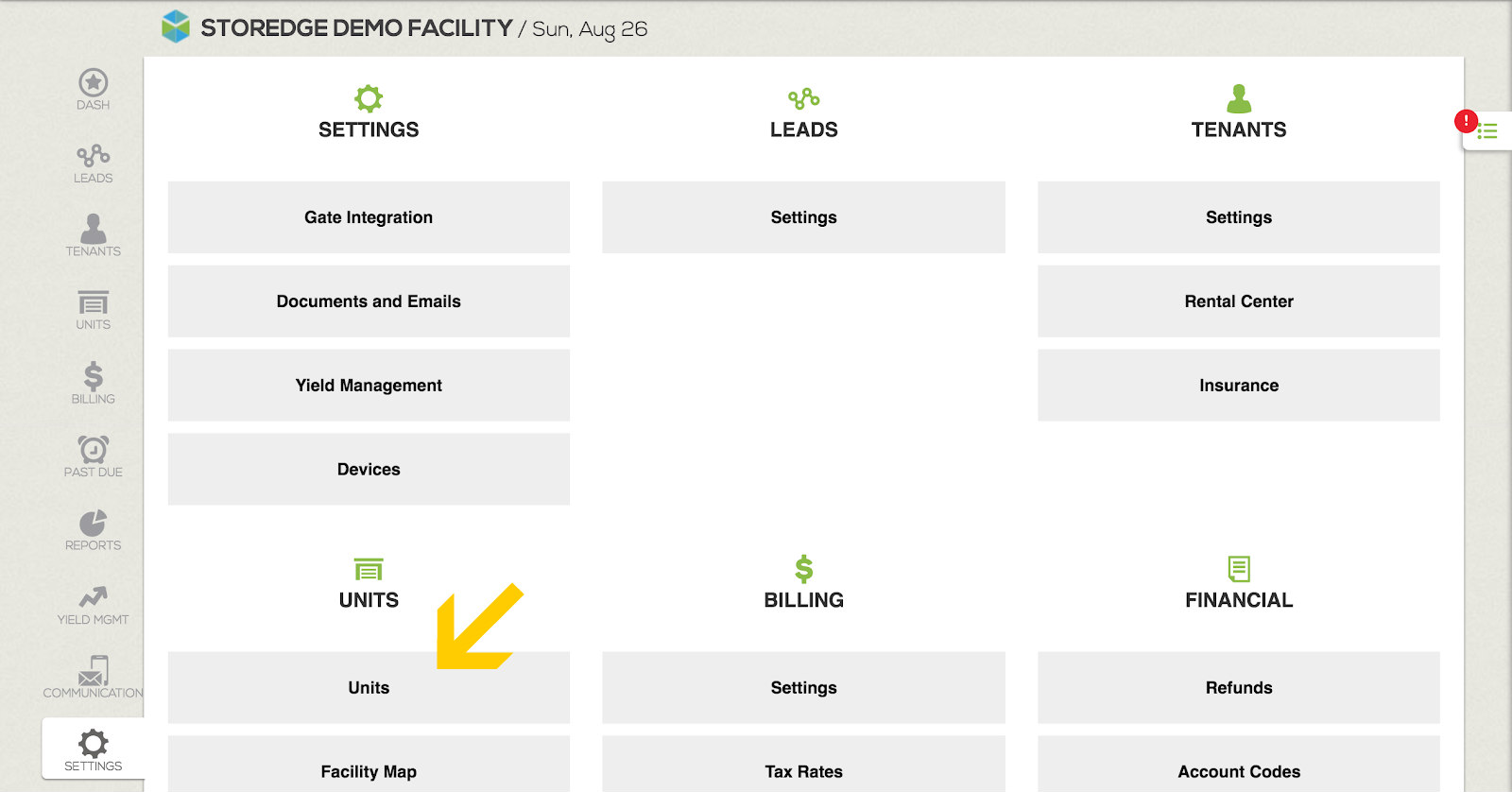Open the Account Codes button
The width and height of the screenshot is (1512, 792).
pyautogui.click(x=1239, y=765)
